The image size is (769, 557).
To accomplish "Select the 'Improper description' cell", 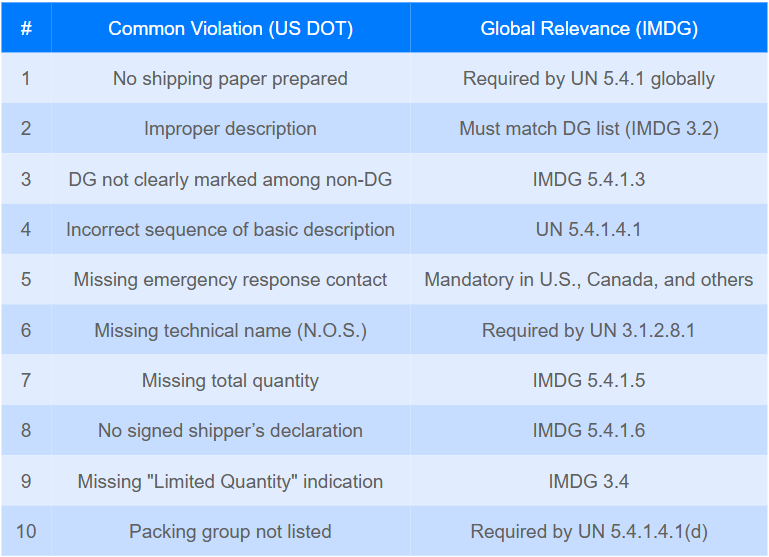I will pyautogui.click(x=231, y=128).
